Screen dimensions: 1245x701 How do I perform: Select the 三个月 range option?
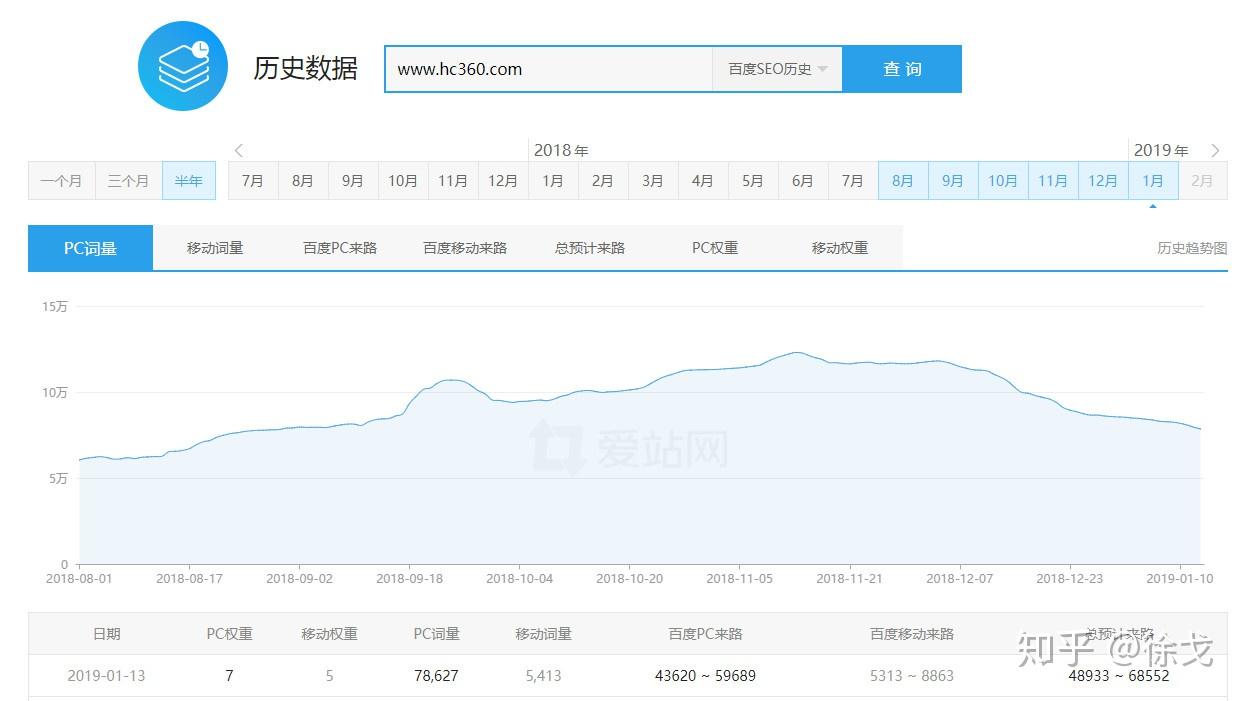tap(129, 181)
